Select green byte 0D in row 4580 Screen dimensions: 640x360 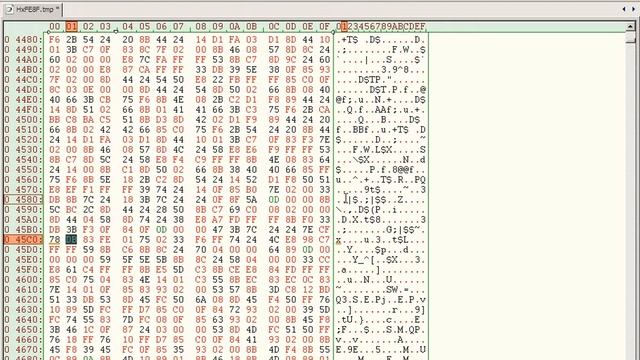click(274, 200)
